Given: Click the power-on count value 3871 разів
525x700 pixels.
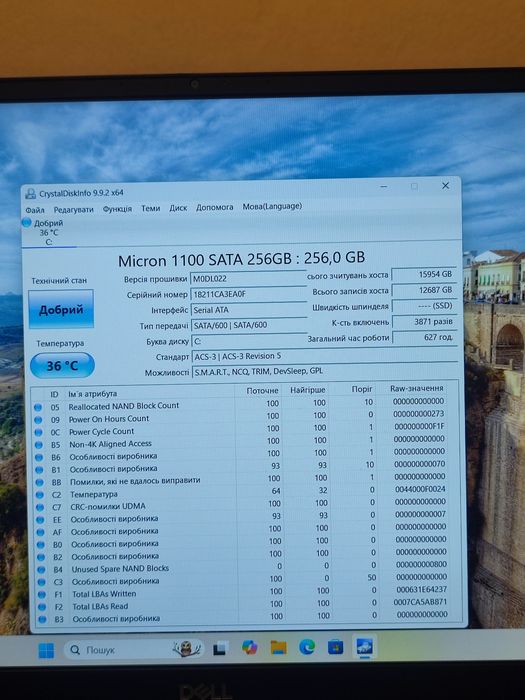Looking at the screenshot, I should (425, 321).
